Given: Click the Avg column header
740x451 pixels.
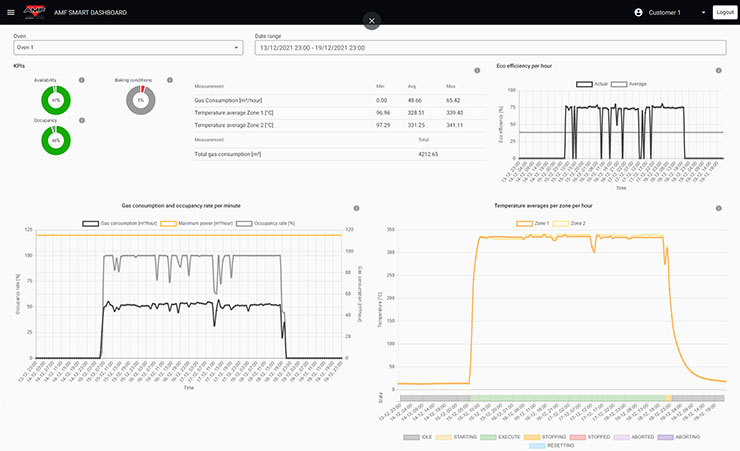Looking at the screenshot, I should [x=412, y=86].
